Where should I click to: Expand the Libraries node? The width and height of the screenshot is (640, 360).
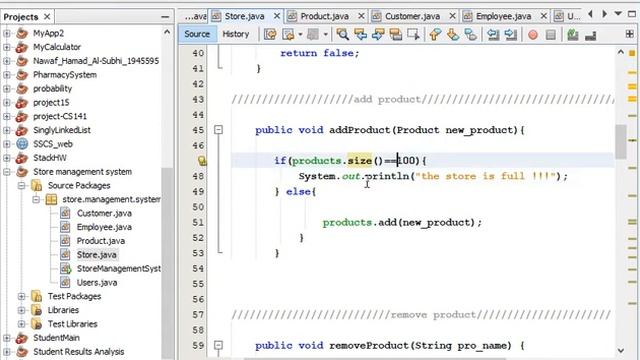click(x=22, y=310)
